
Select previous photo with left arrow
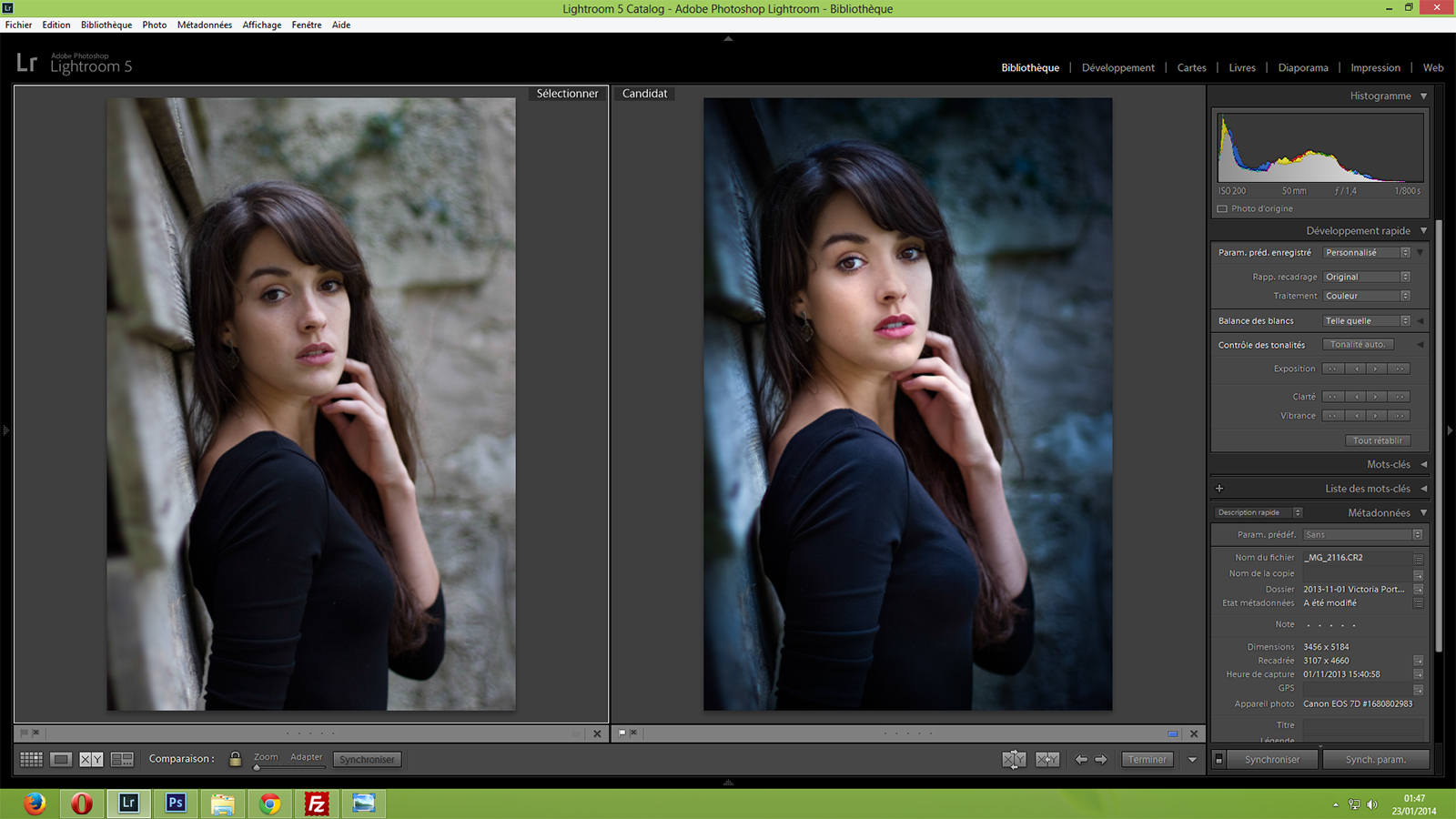[1081, 759]
